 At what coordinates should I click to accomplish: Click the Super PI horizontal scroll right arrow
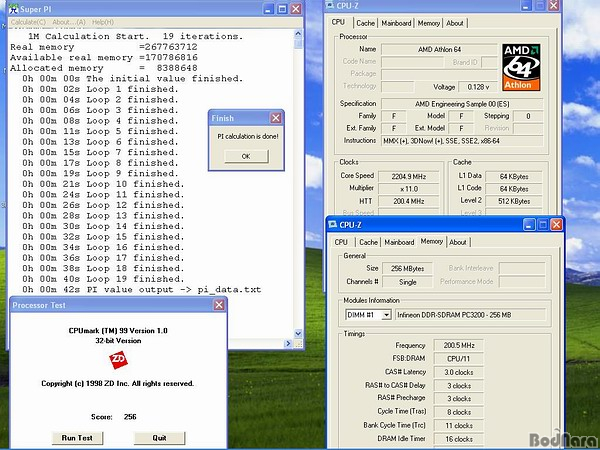[289, 344]
